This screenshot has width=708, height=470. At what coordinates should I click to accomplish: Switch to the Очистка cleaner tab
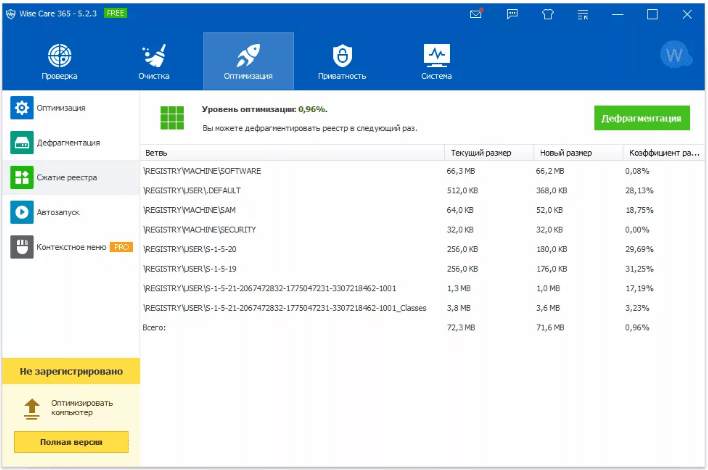154,61
